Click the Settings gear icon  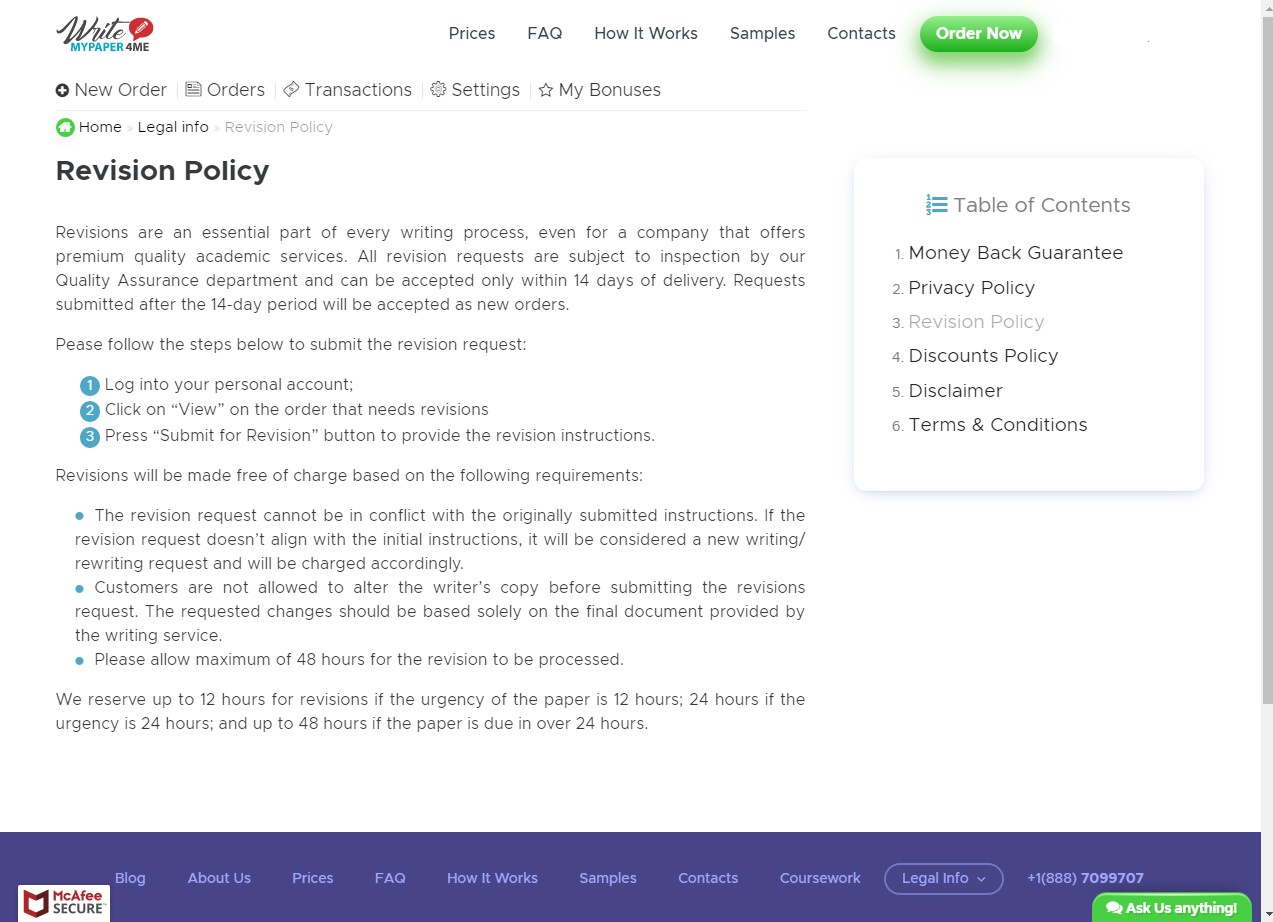[438, 90]
